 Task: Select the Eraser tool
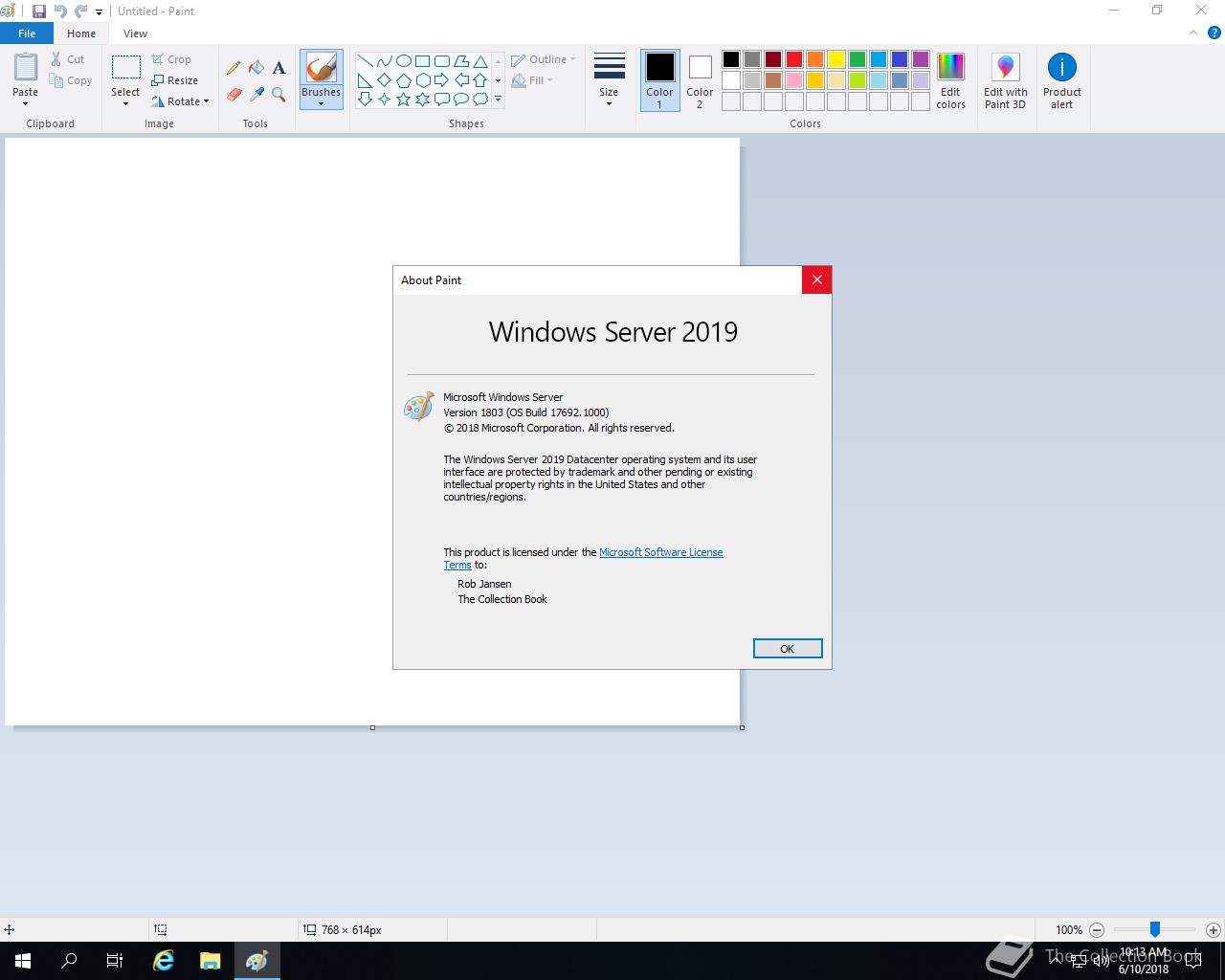(x=234, y=94)
